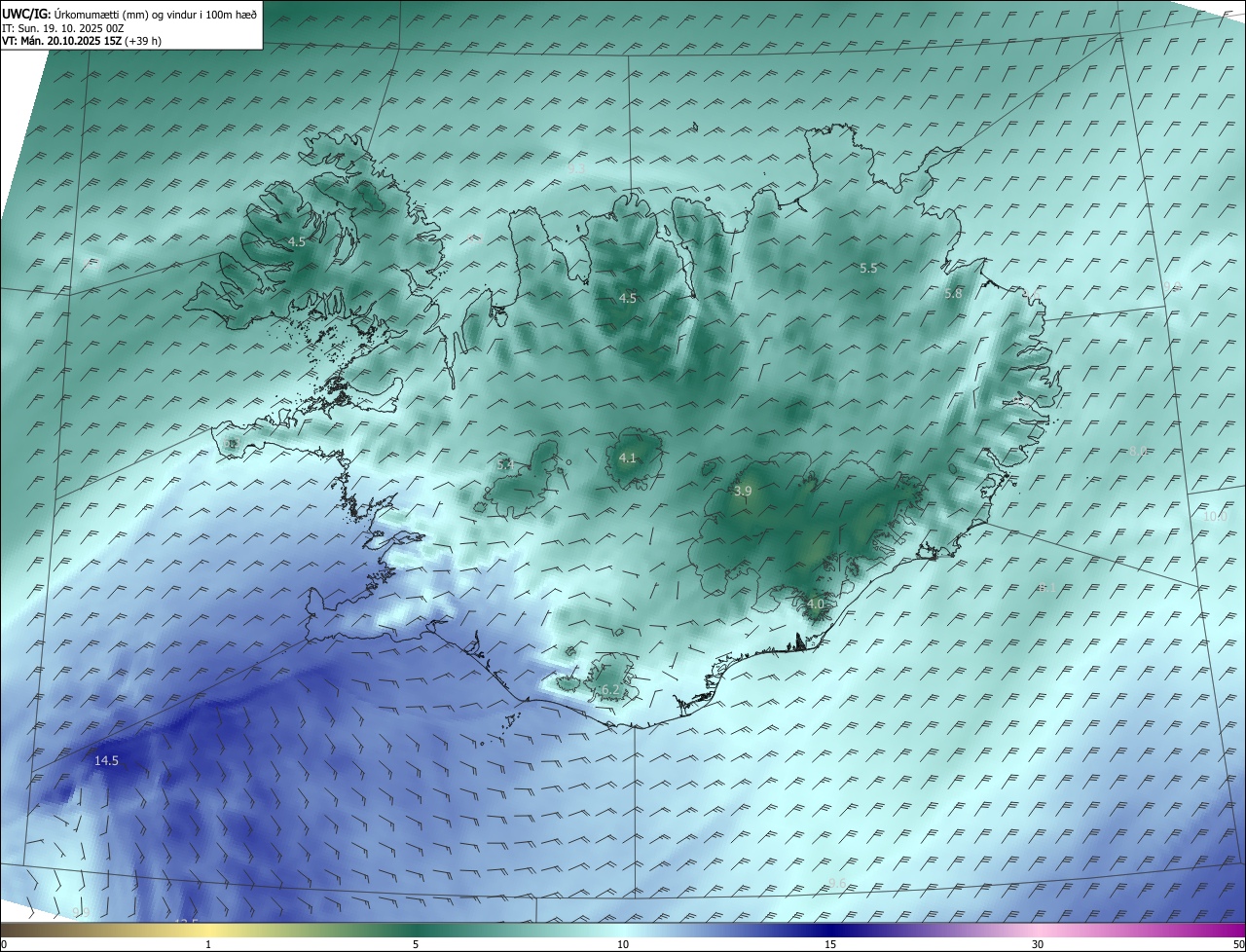Click the colour scale tick label 1
The image size is (1246, 952).
(x=208, y=944)
